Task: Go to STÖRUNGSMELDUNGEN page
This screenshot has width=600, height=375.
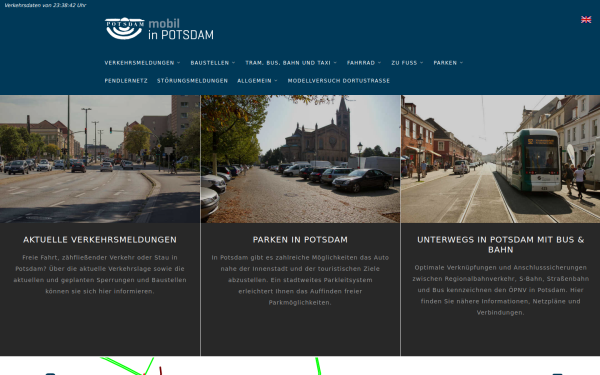Action: click(192, 81)
